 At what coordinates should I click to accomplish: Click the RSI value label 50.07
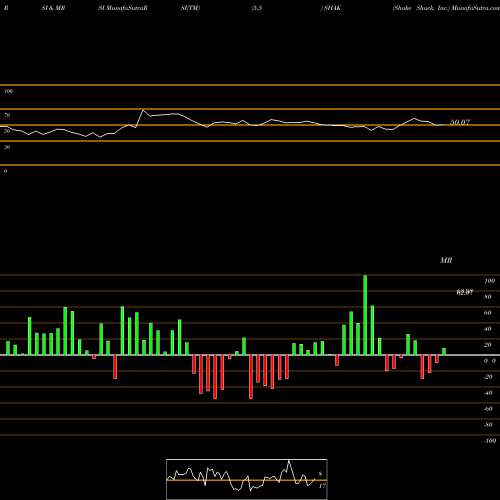click(x=460, y=122)
